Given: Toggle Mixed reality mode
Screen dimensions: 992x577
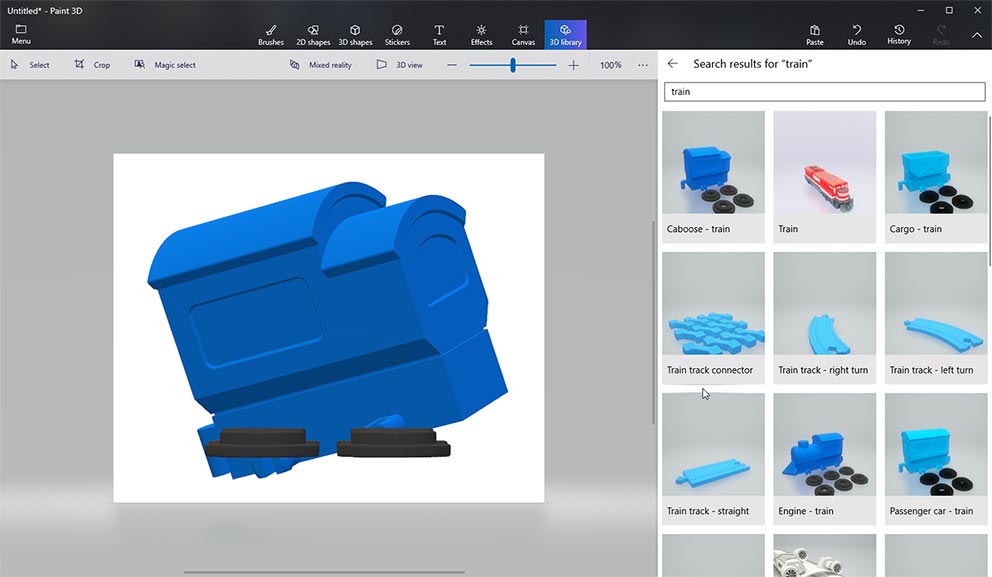Looking at the screenshot, I should 320,65.
